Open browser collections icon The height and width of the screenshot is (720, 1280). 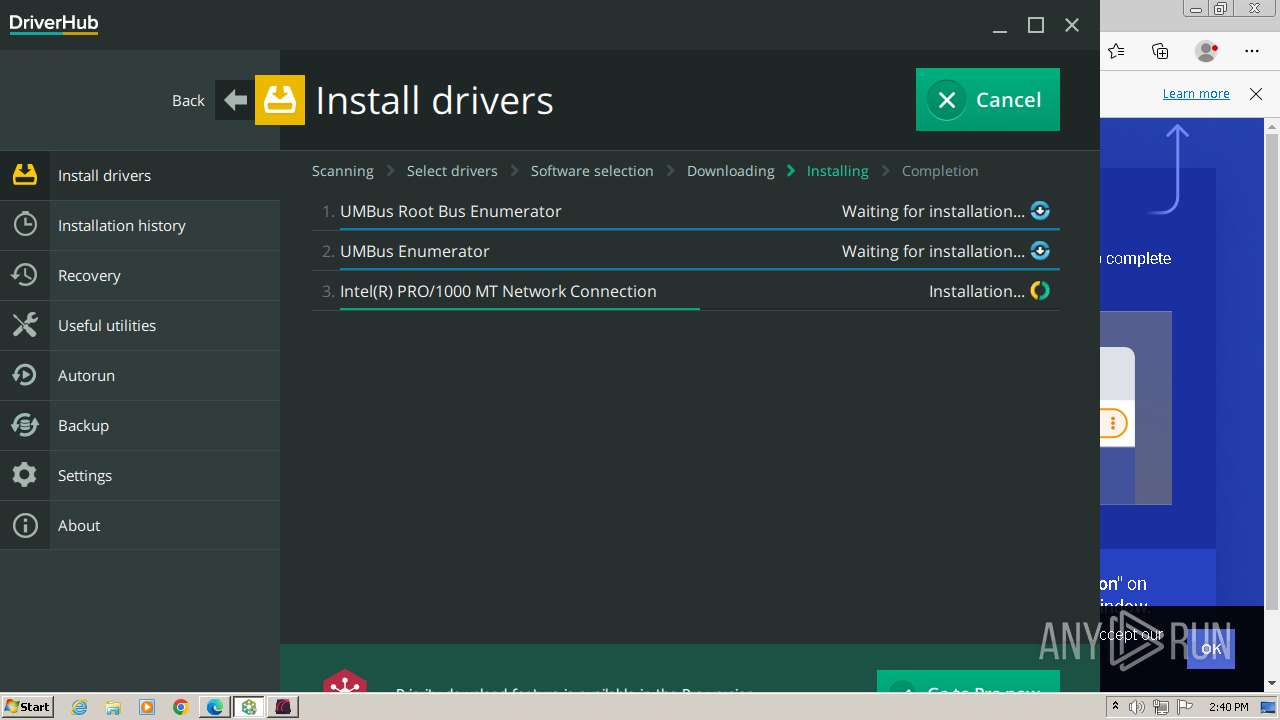[x=1160, y=51]
